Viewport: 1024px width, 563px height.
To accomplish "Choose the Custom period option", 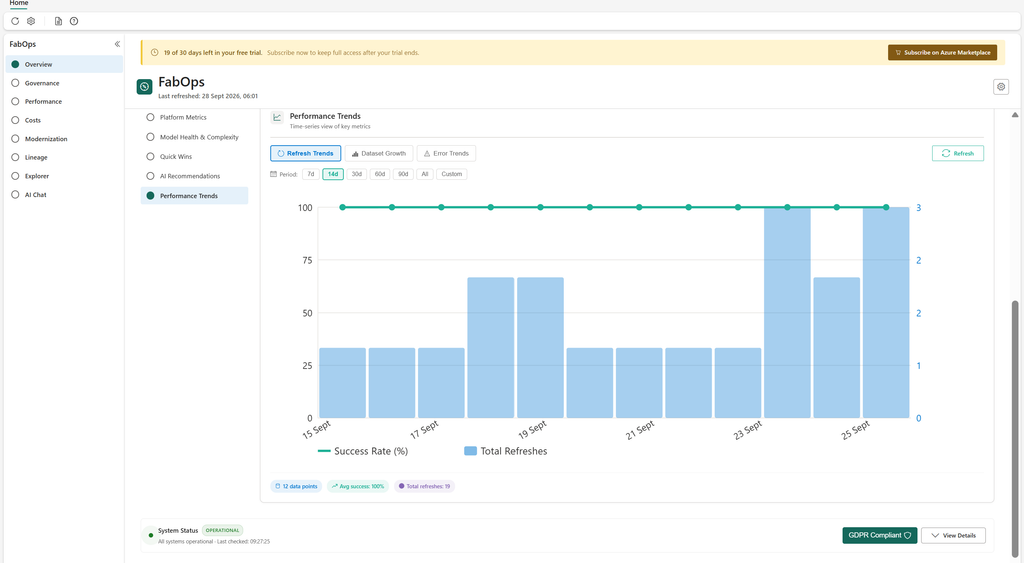I will (451, 174).
